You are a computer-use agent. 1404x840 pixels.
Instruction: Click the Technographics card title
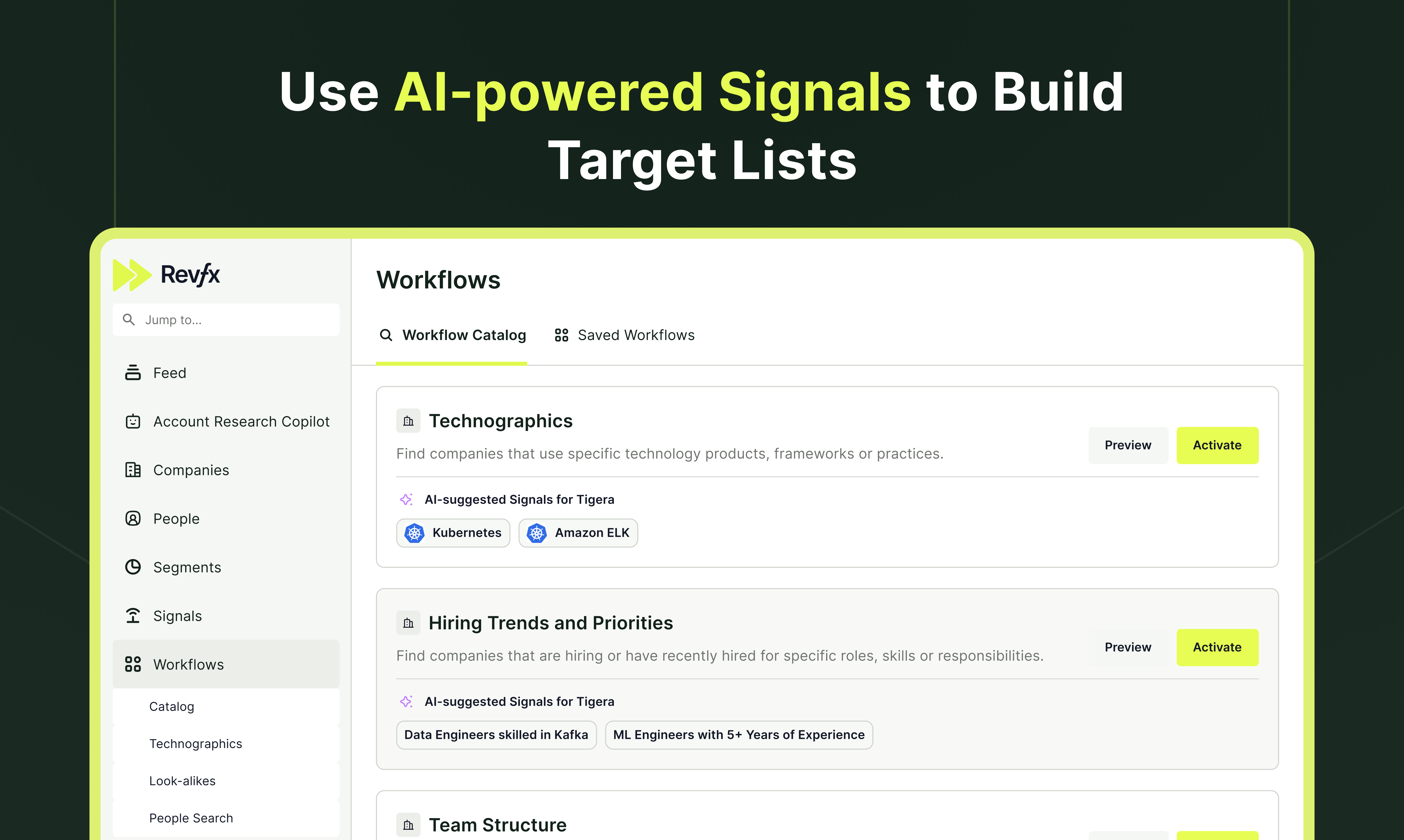click(501, 421)
